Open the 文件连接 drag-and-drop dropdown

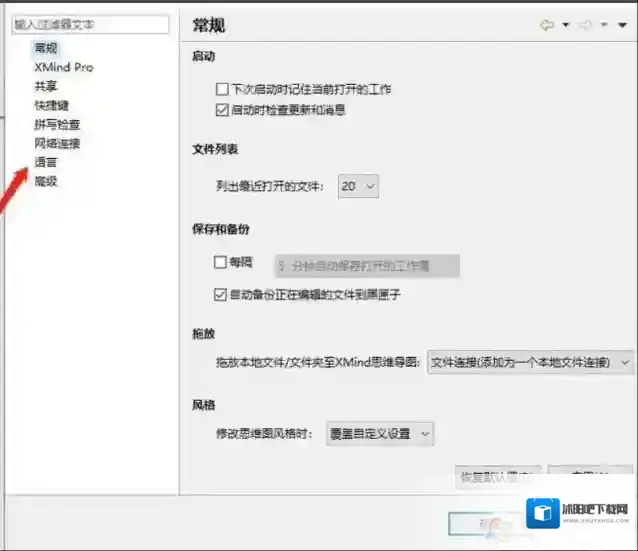tap(530, 362)
